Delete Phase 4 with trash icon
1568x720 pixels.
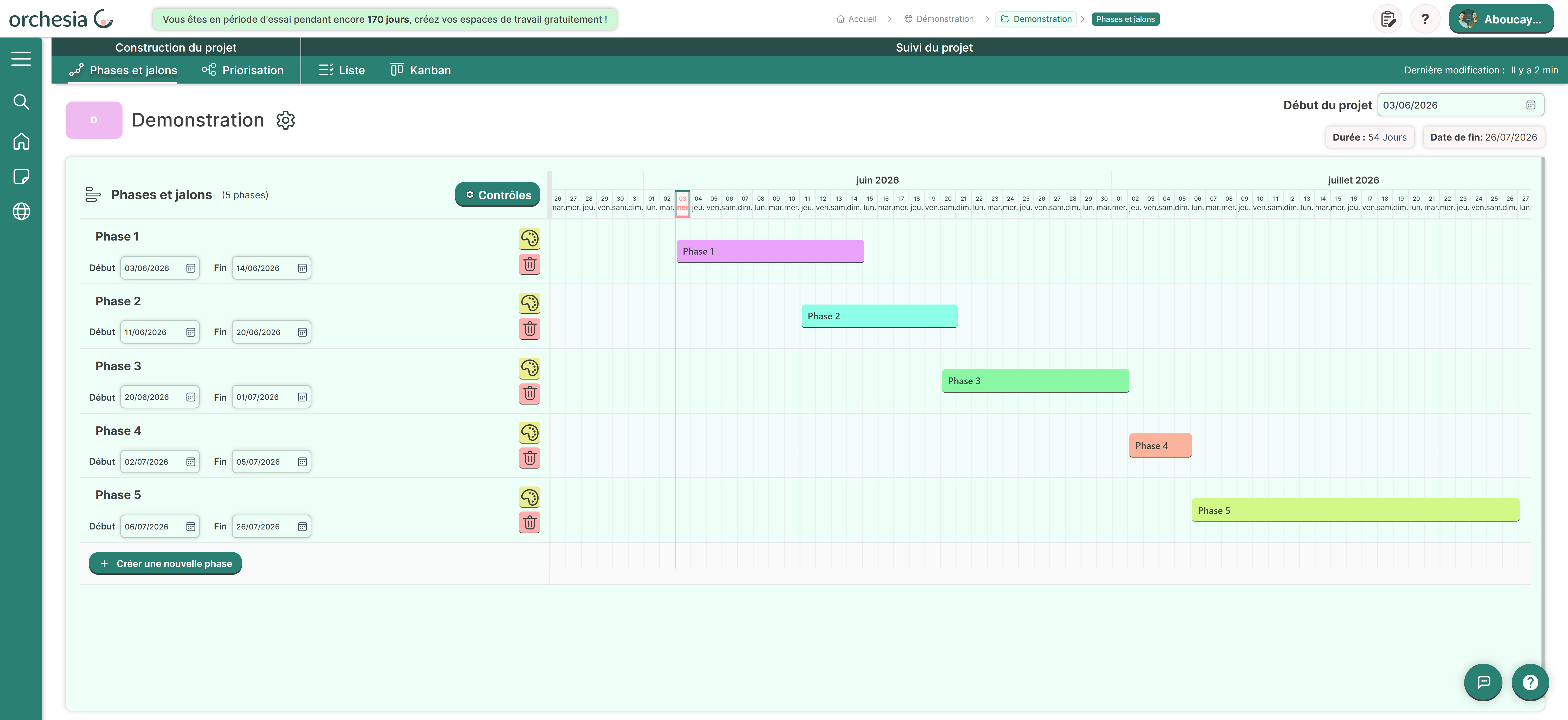coord(530,458)
